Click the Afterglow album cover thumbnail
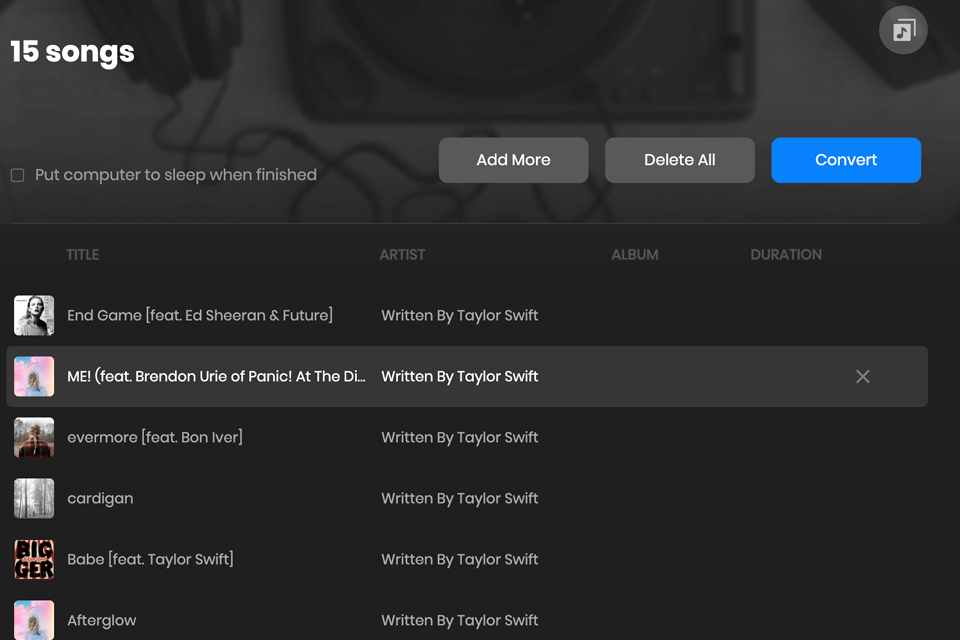 click(x=34, y=620)
